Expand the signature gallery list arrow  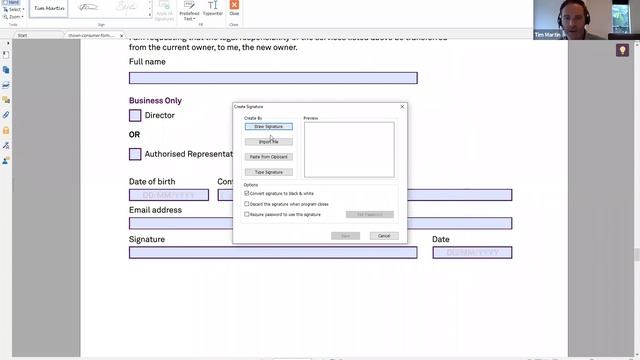149,15
